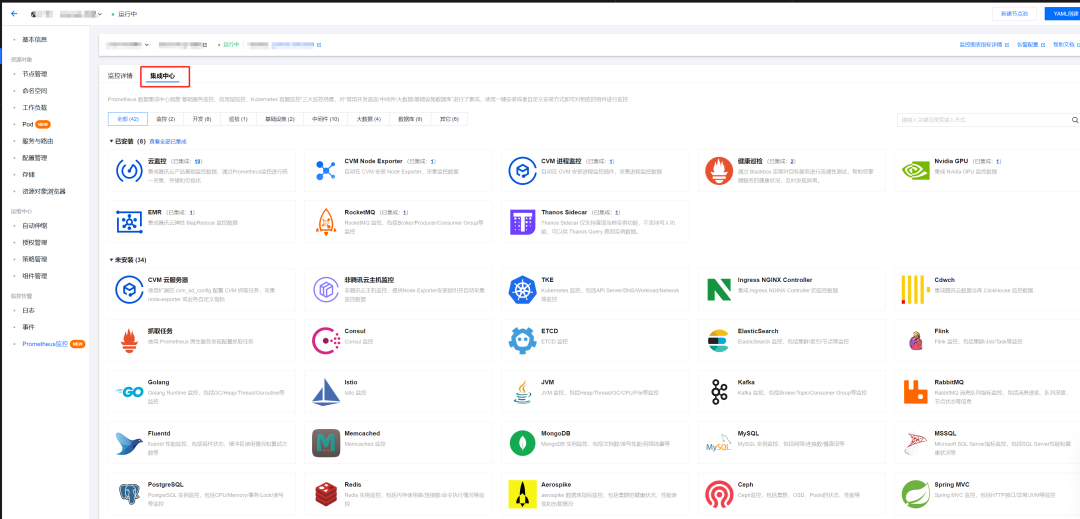
Task: Switch to the 集成中心 tab
Action: [x=163, y=76]
